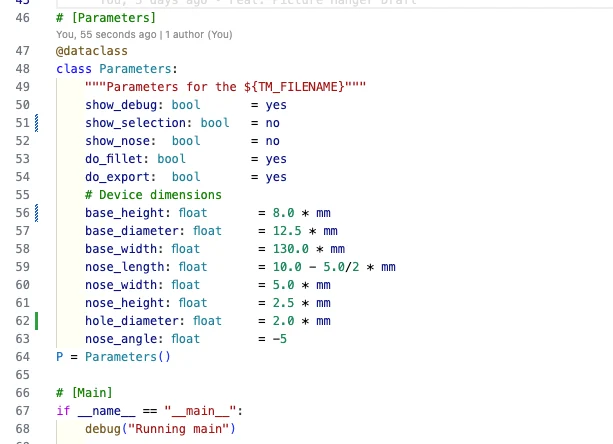This screenshot has width=613, height=444.
Task: Click the class name Parameters on line 48
Action: (135, 69)
